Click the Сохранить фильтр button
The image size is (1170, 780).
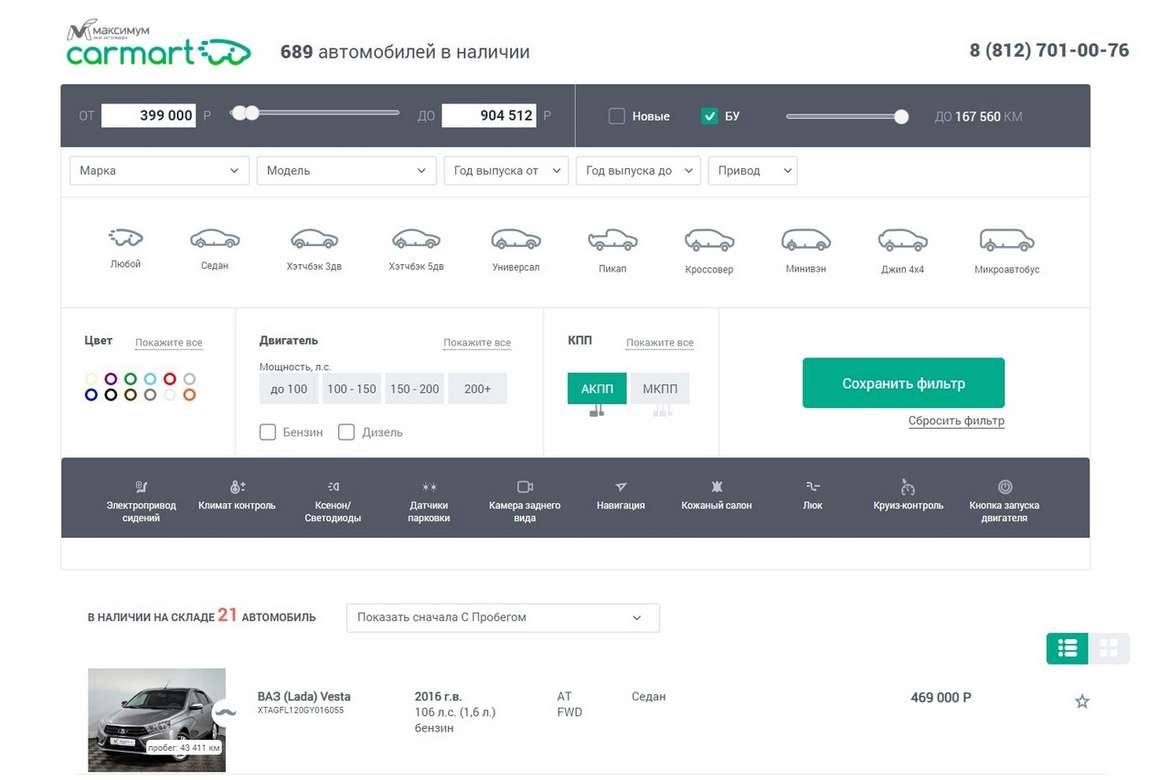tap(903, 383)
